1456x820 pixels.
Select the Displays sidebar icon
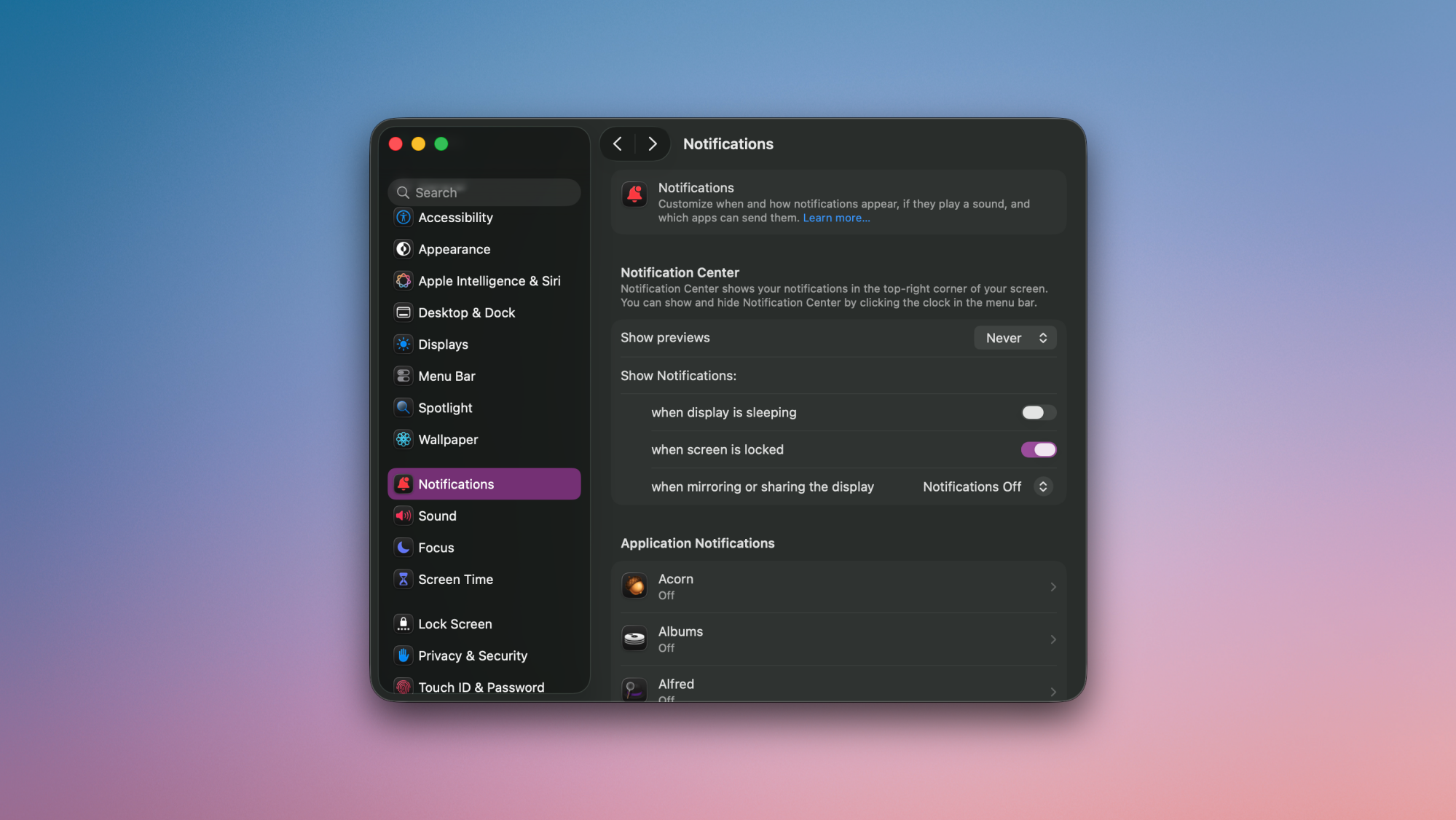click(404, 344)
